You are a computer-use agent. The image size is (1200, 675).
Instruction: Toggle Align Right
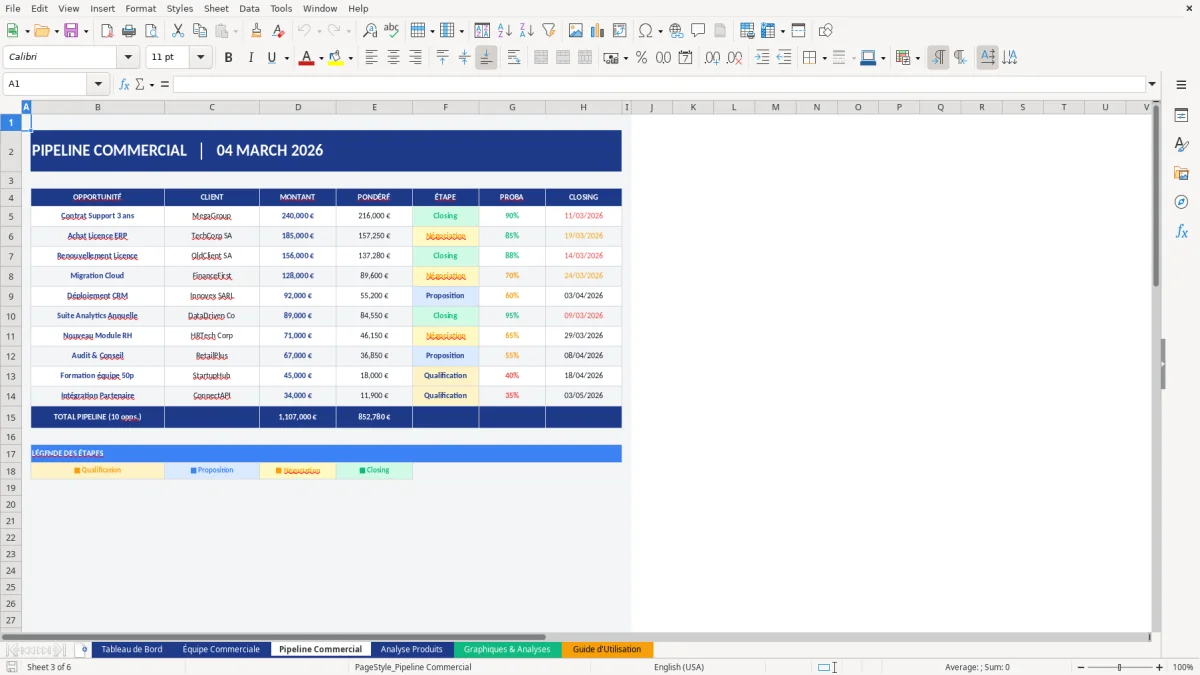(416, 58)
